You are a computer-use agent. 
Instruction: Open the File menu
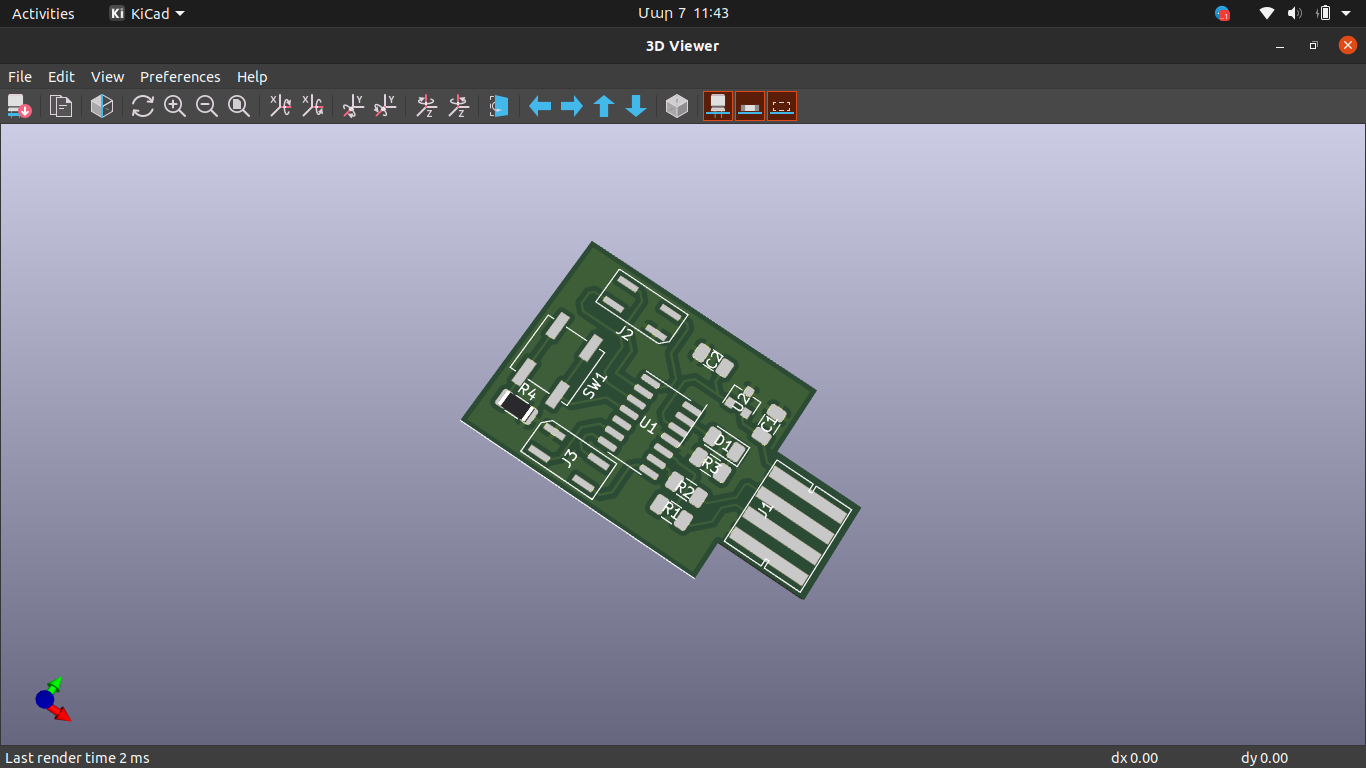[x=20, y=77]
